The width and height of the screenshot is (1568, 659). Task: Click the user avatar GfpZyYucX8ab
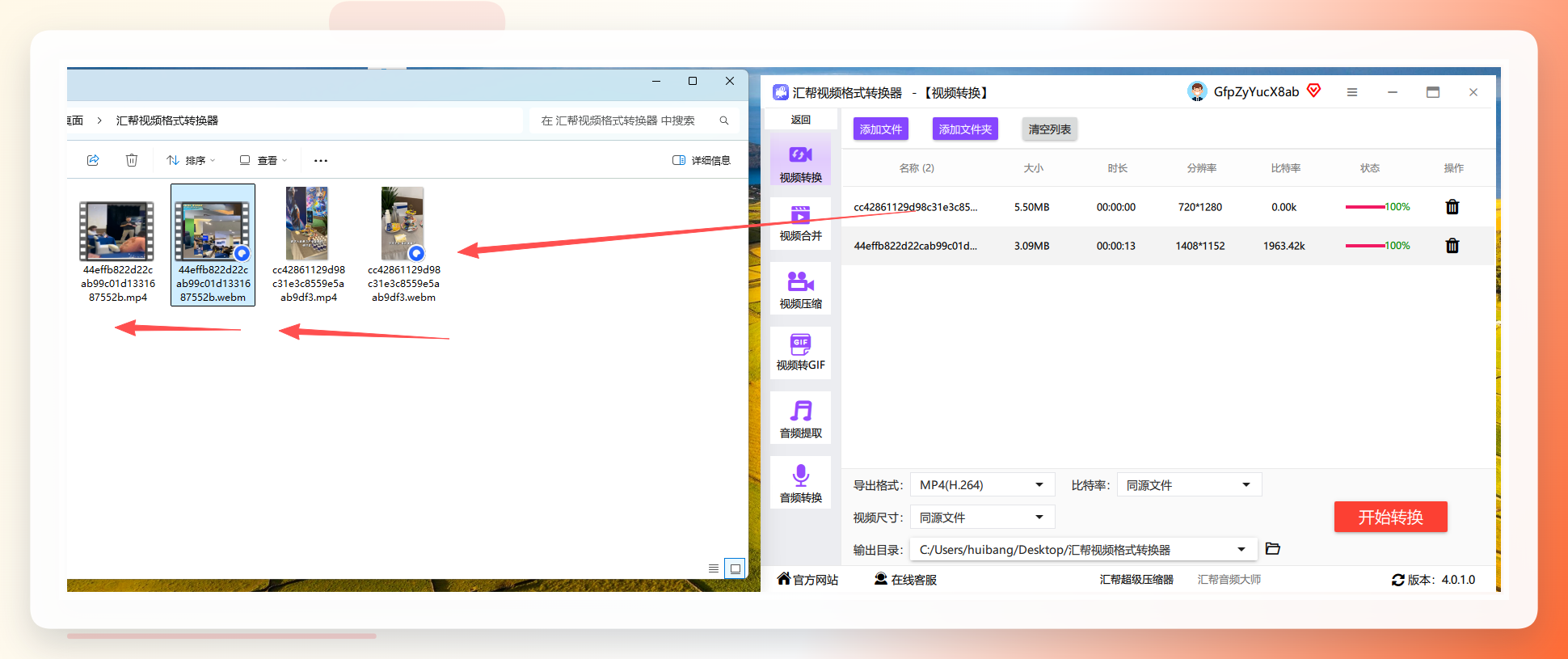(1197, 91)
